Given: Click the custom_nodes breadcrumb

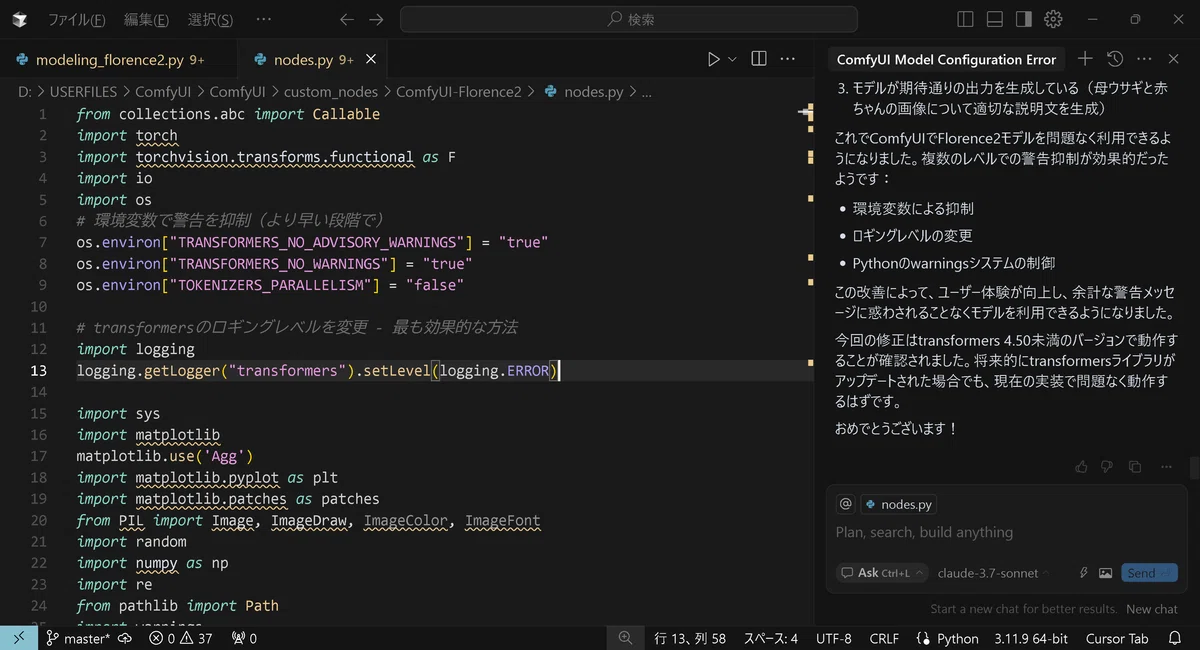Looking at the screenshot, I should [330, 92].
